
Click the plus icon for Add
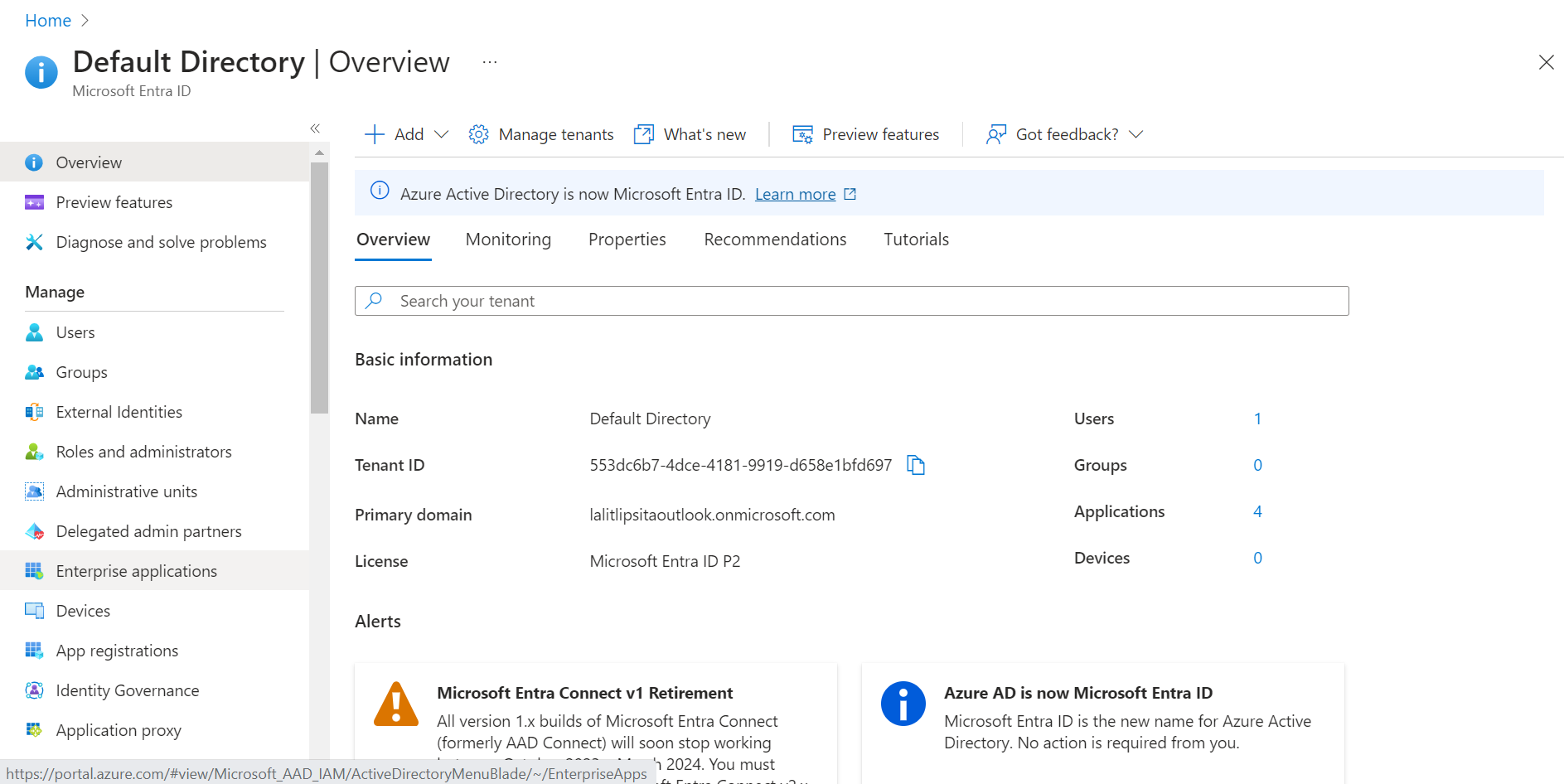375,134
